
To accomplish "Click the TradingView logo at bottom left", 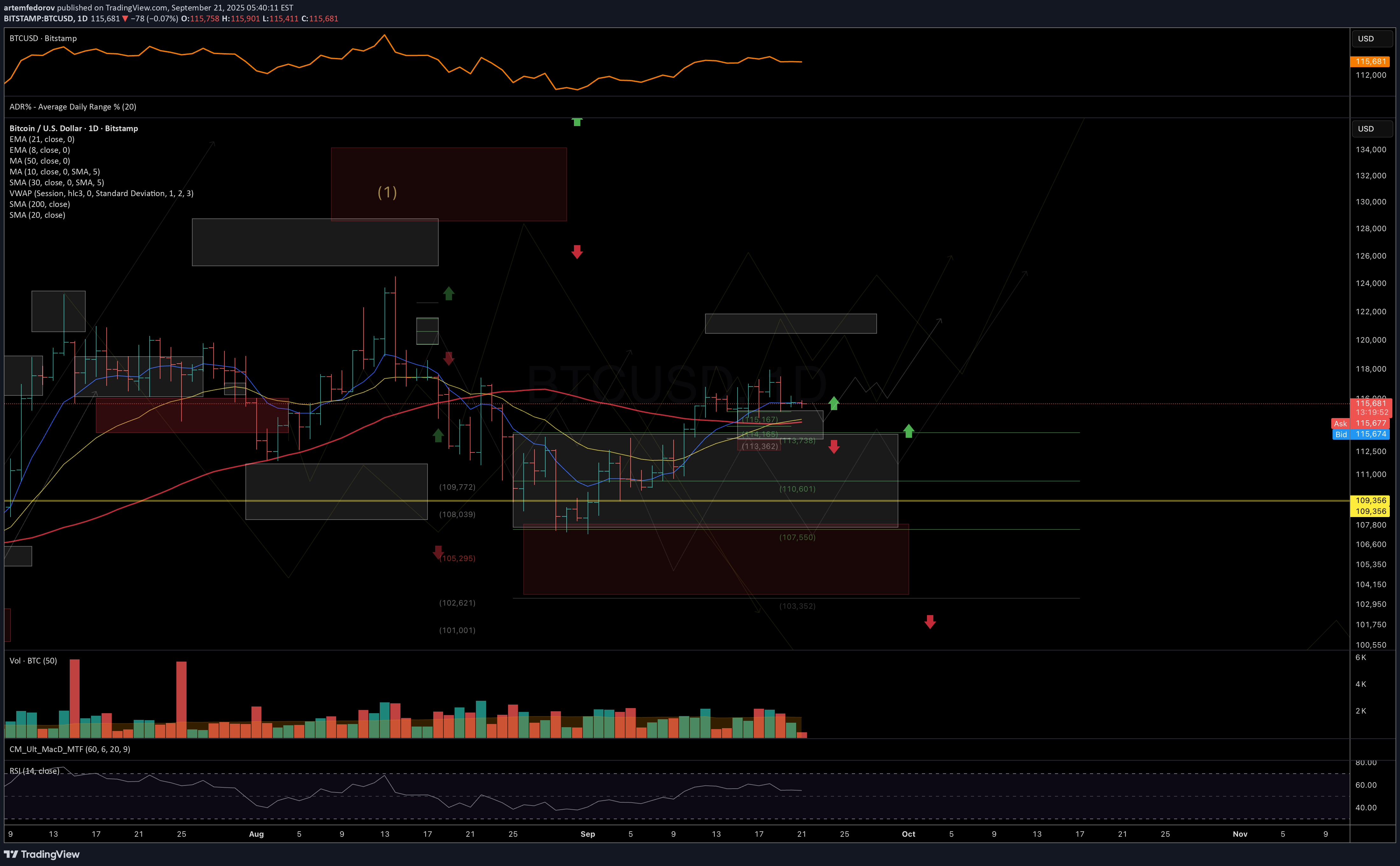I will 42,854.
